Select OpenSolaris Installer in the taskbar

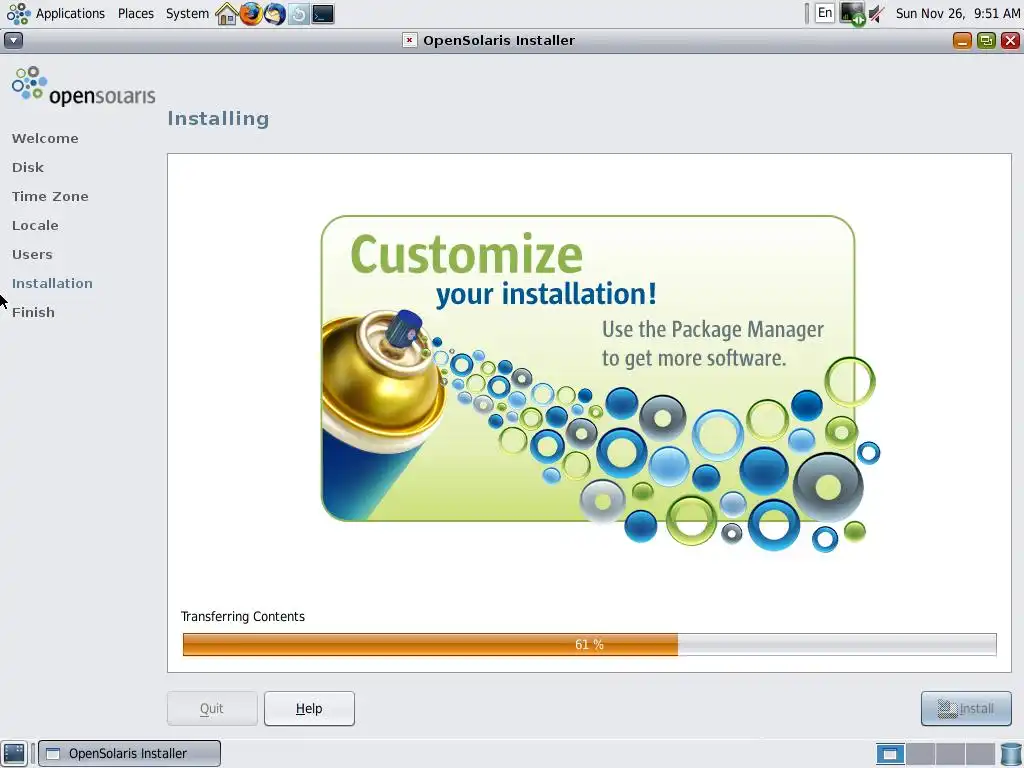129,754
